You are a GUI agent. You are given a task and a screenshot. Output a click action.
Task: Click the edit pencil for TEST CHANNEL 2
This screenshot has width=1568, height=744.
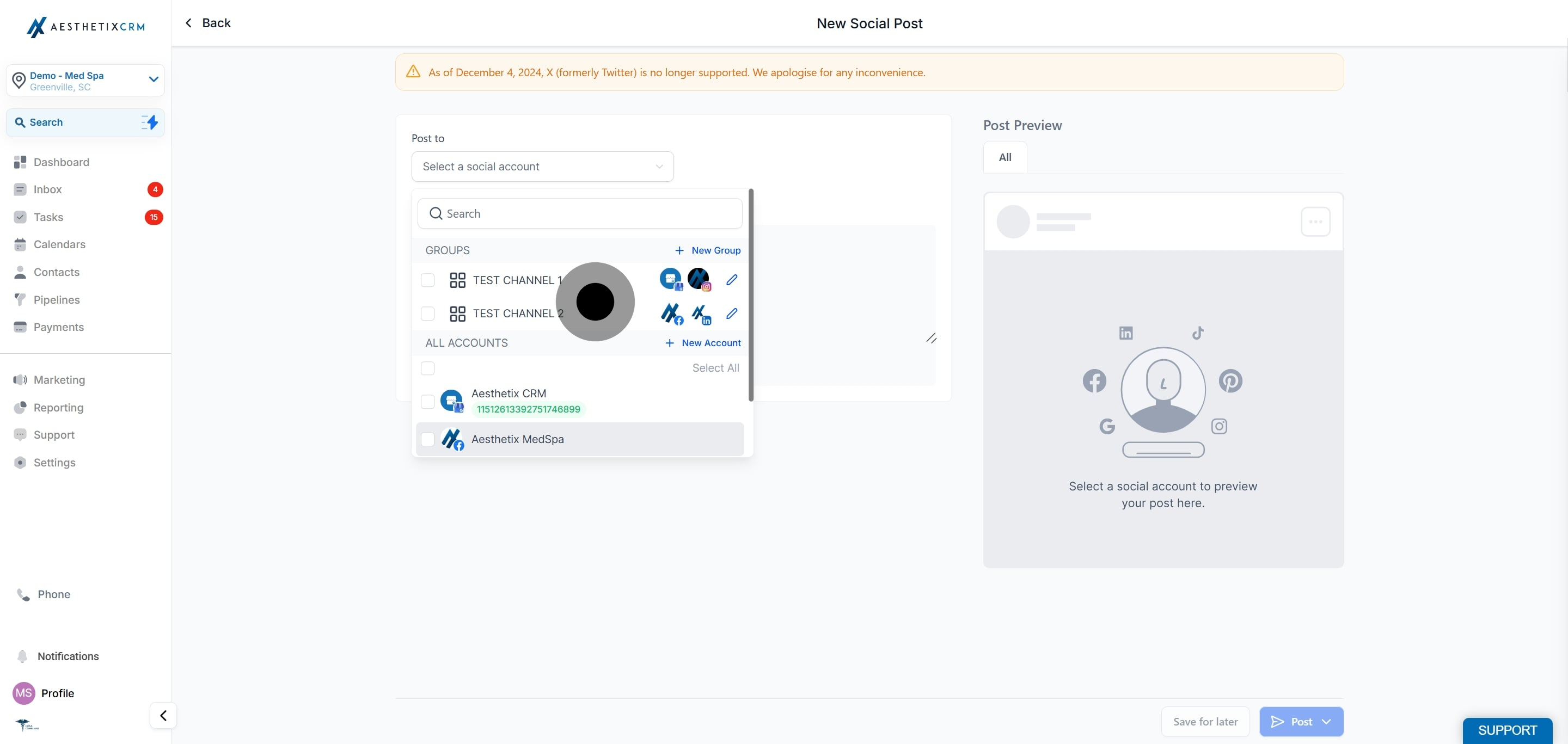(x=732, y=313)
